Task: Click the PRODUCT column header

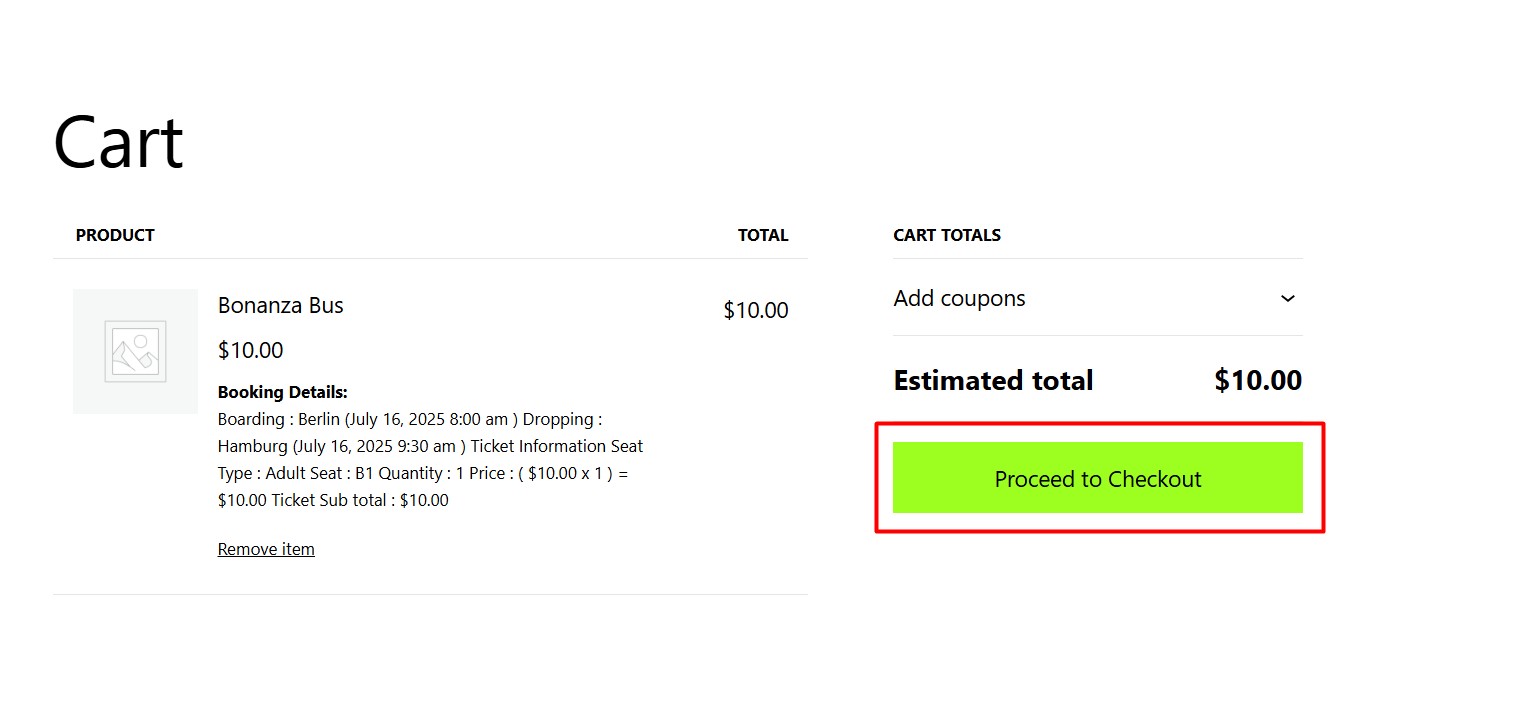Action: tap(115, 235)
